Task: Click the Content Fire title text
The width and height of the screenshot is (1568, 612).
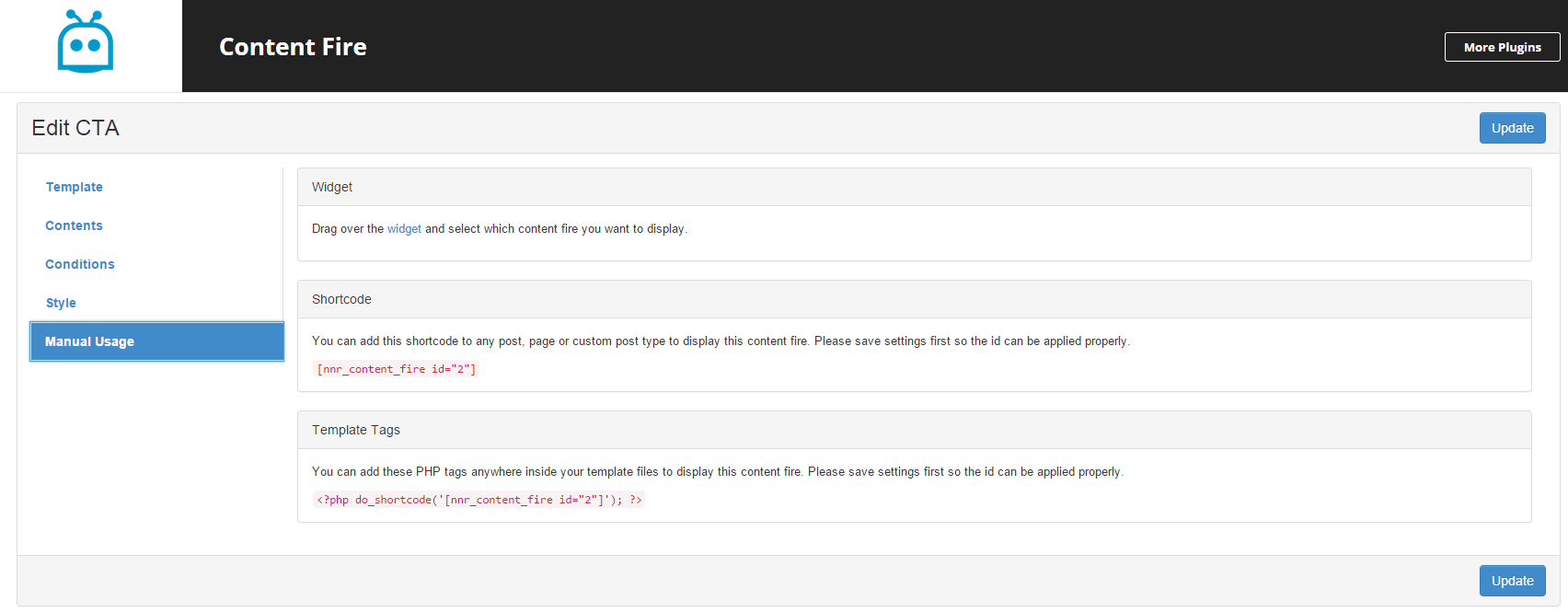Action: click(x=293, y=47)
